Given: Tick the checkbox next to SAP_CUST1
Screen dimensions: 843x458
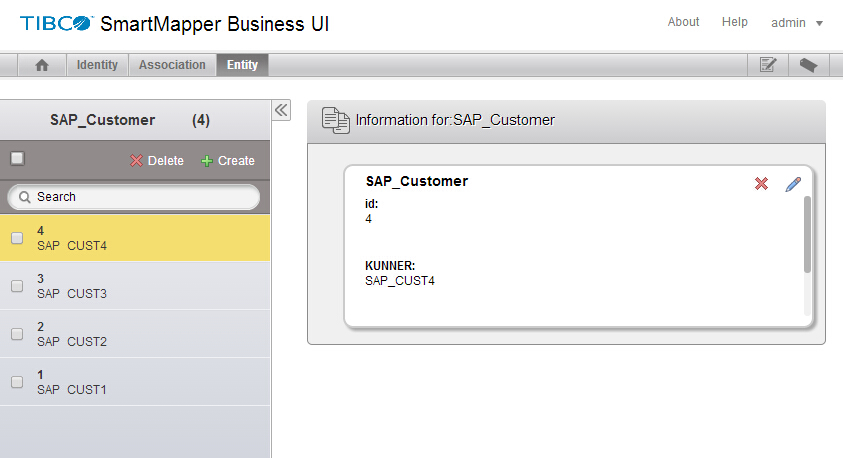Looking at the screenshot, I should [17, 382].
